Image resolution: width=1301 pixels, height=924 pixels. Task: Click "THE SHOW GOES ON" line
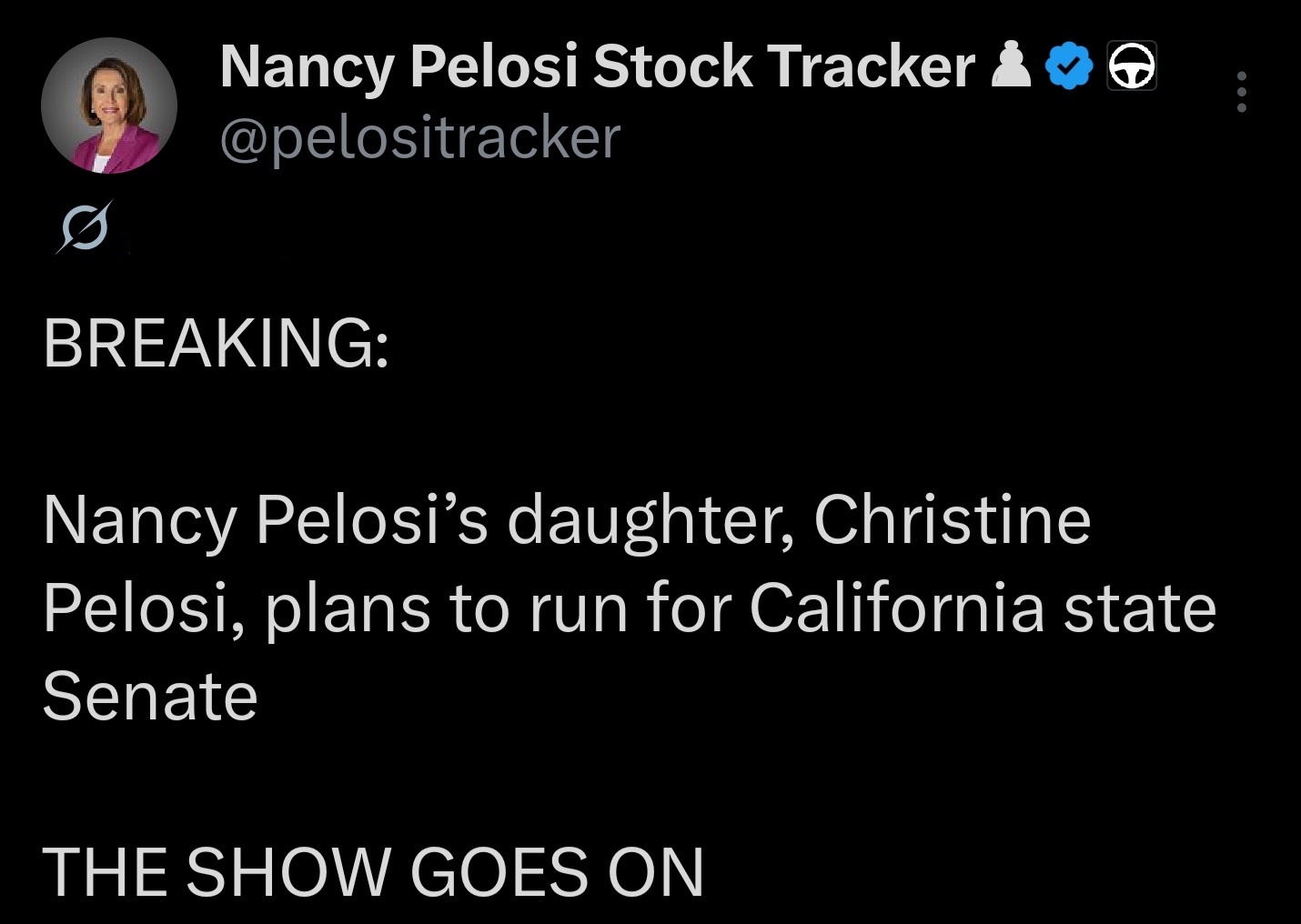point(373,872)
